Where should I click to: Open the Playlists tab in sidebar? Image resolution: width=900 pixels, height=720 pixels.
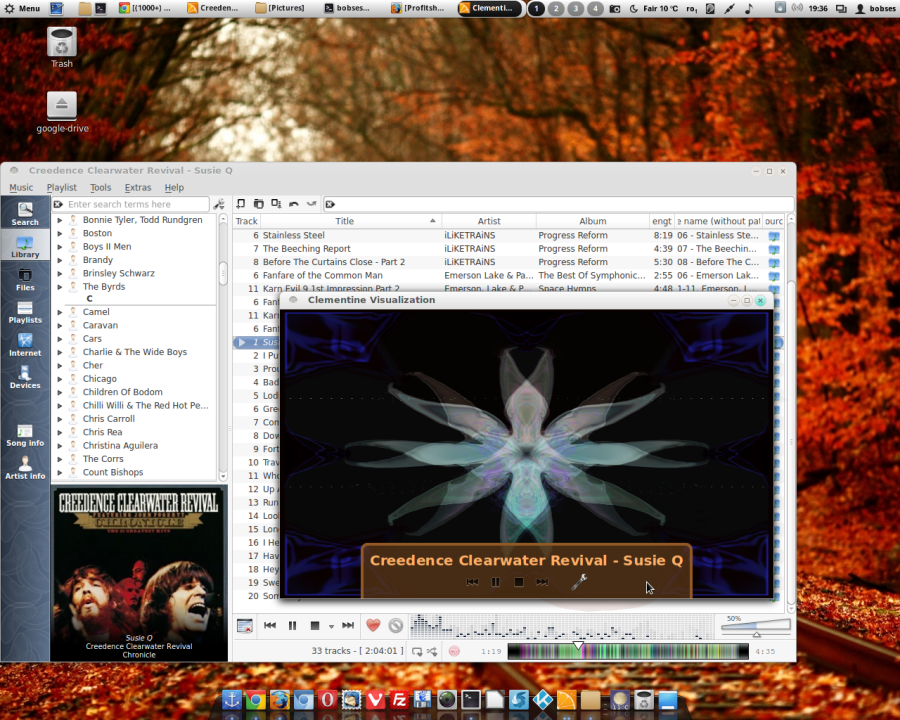25,312
